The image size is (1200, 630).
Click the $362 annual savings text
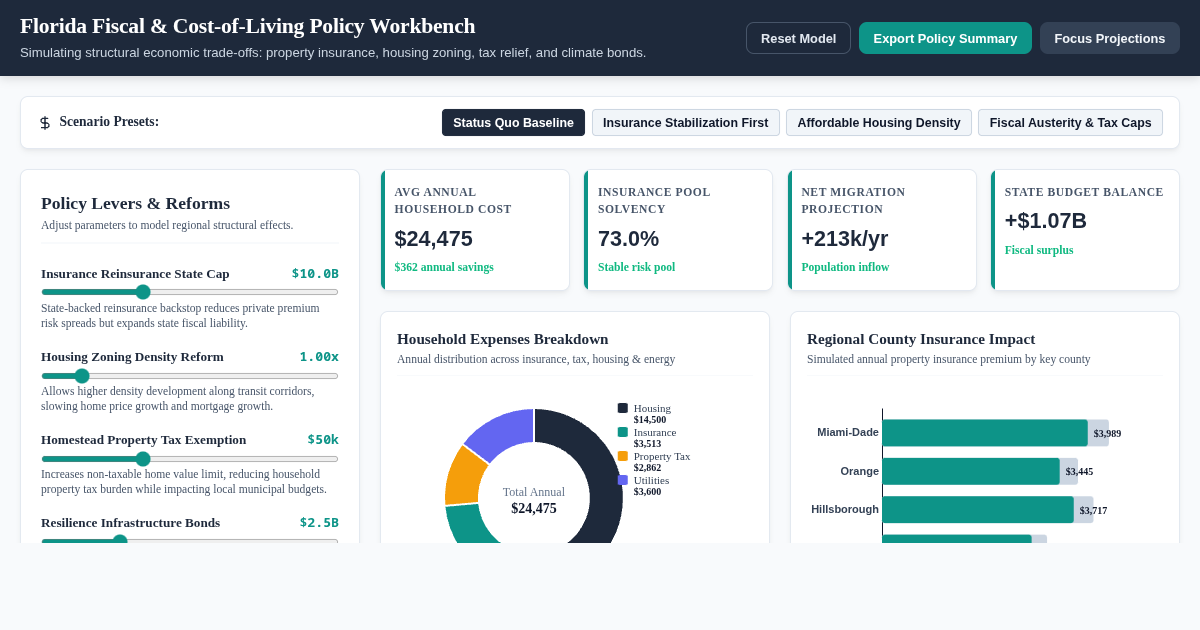444,267
